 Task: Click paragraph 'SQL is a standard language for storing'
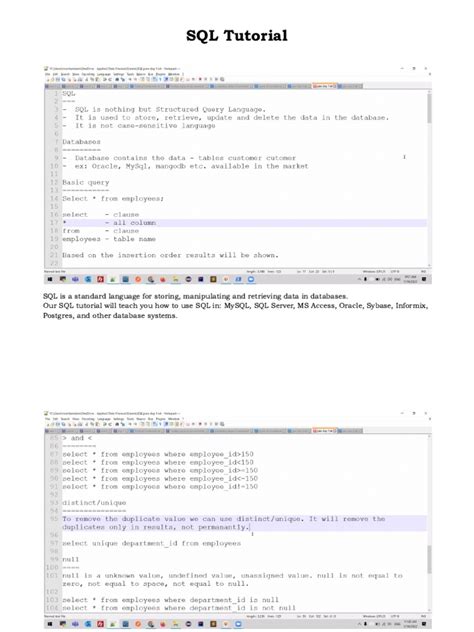coord(195,296)
